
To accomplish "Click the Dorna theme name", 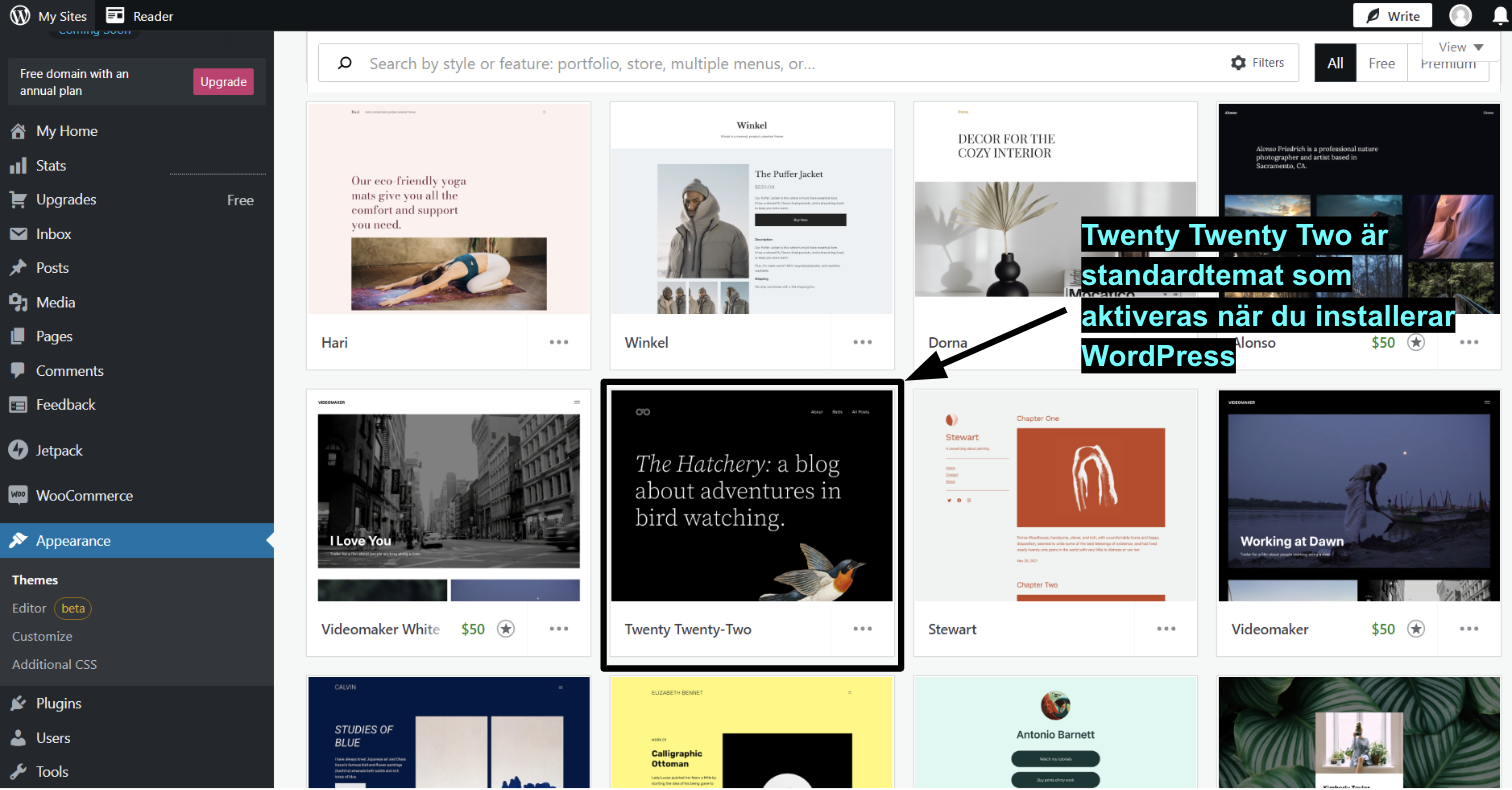I will coord(947,342).
